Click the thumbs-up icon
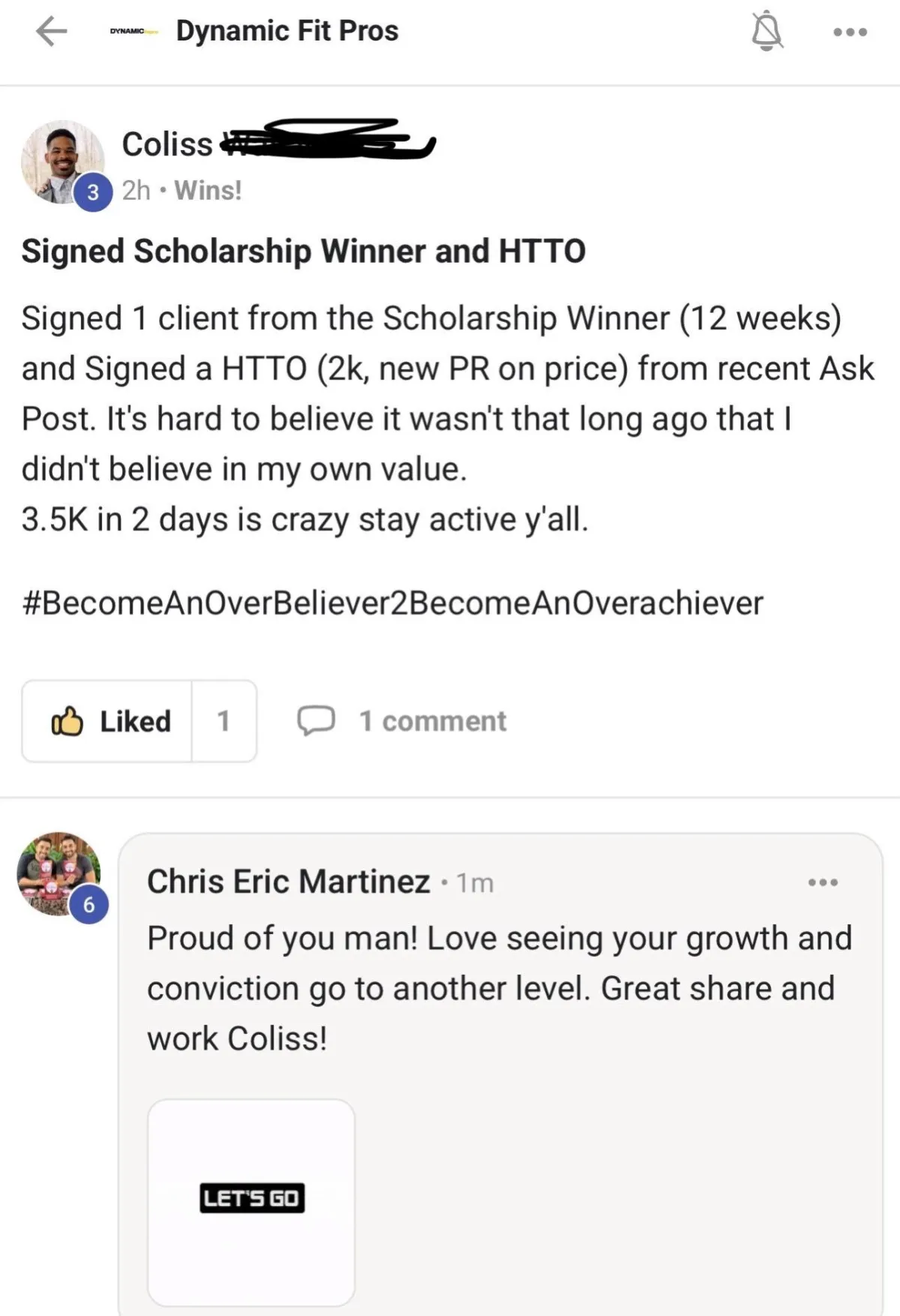 [x=67, y=721]
